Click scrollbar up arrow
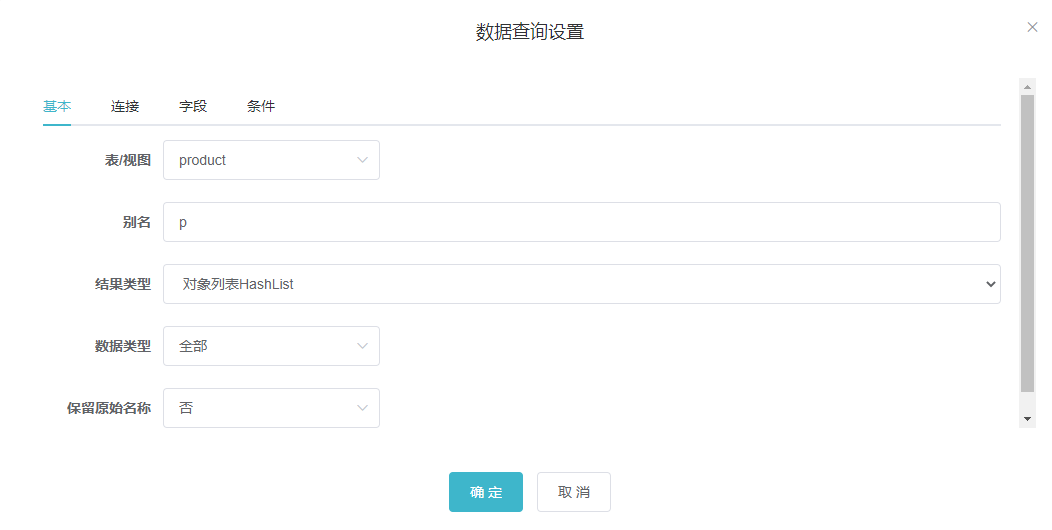This screenshot has width=1052, height=530. [x=1027, y=87]
